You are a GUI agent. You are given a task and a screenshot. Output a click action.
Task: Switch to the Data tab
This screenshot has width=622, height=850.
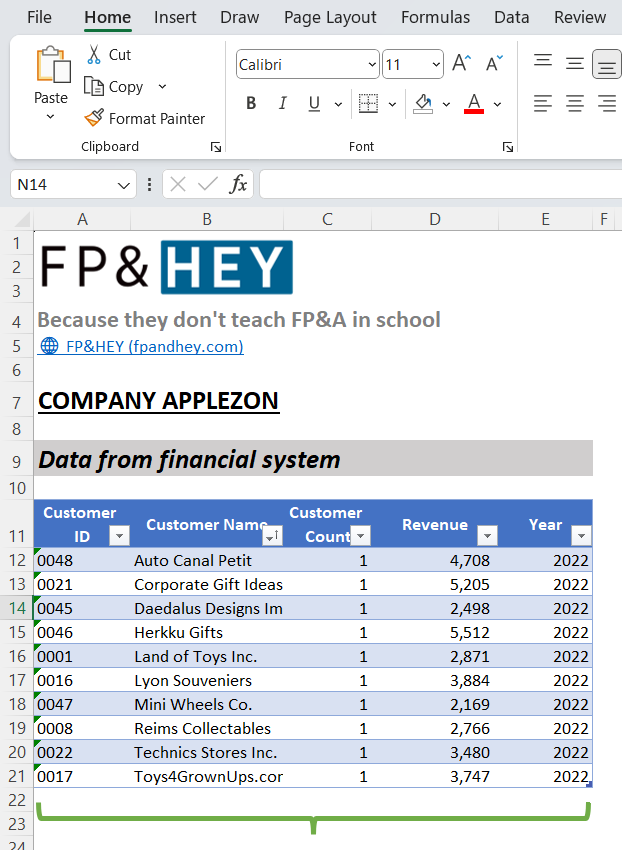511,17
